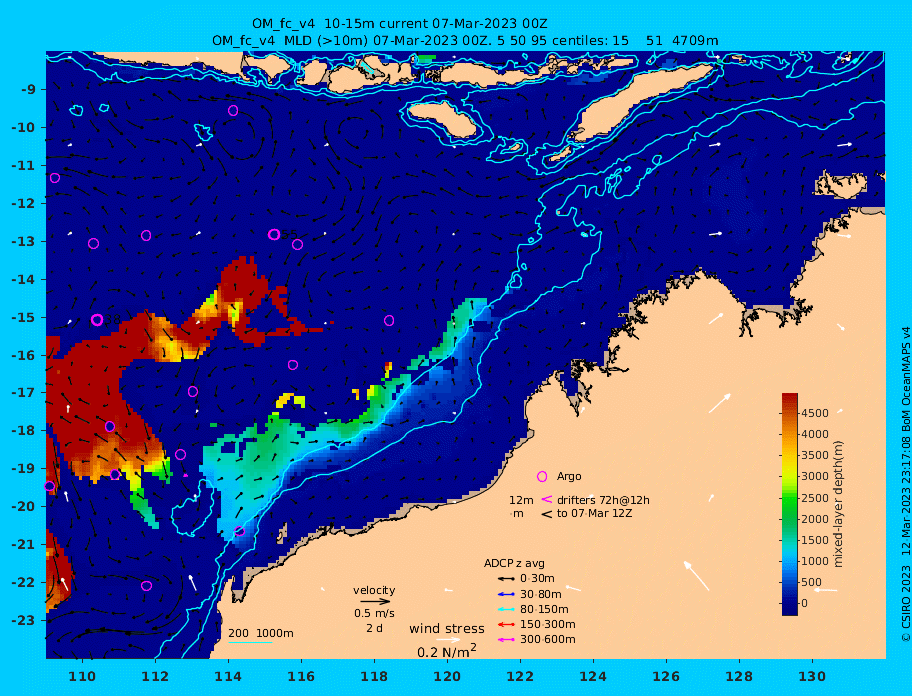Click the 'MLD (>10m)' centiles title line
Image resolution: width=912 pixels, height=696 pixels.
tap(465, 41)
